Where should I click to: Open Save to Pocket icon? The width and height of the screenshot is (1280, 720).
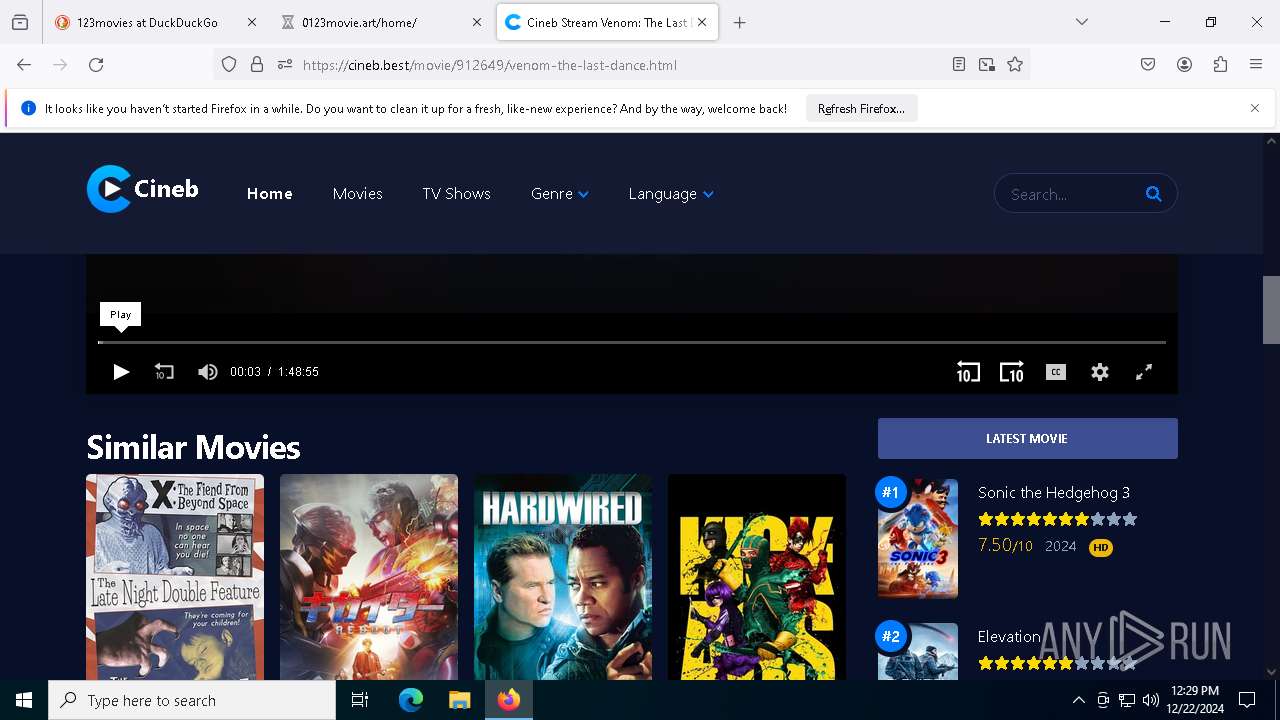(x=1148, y=64)
